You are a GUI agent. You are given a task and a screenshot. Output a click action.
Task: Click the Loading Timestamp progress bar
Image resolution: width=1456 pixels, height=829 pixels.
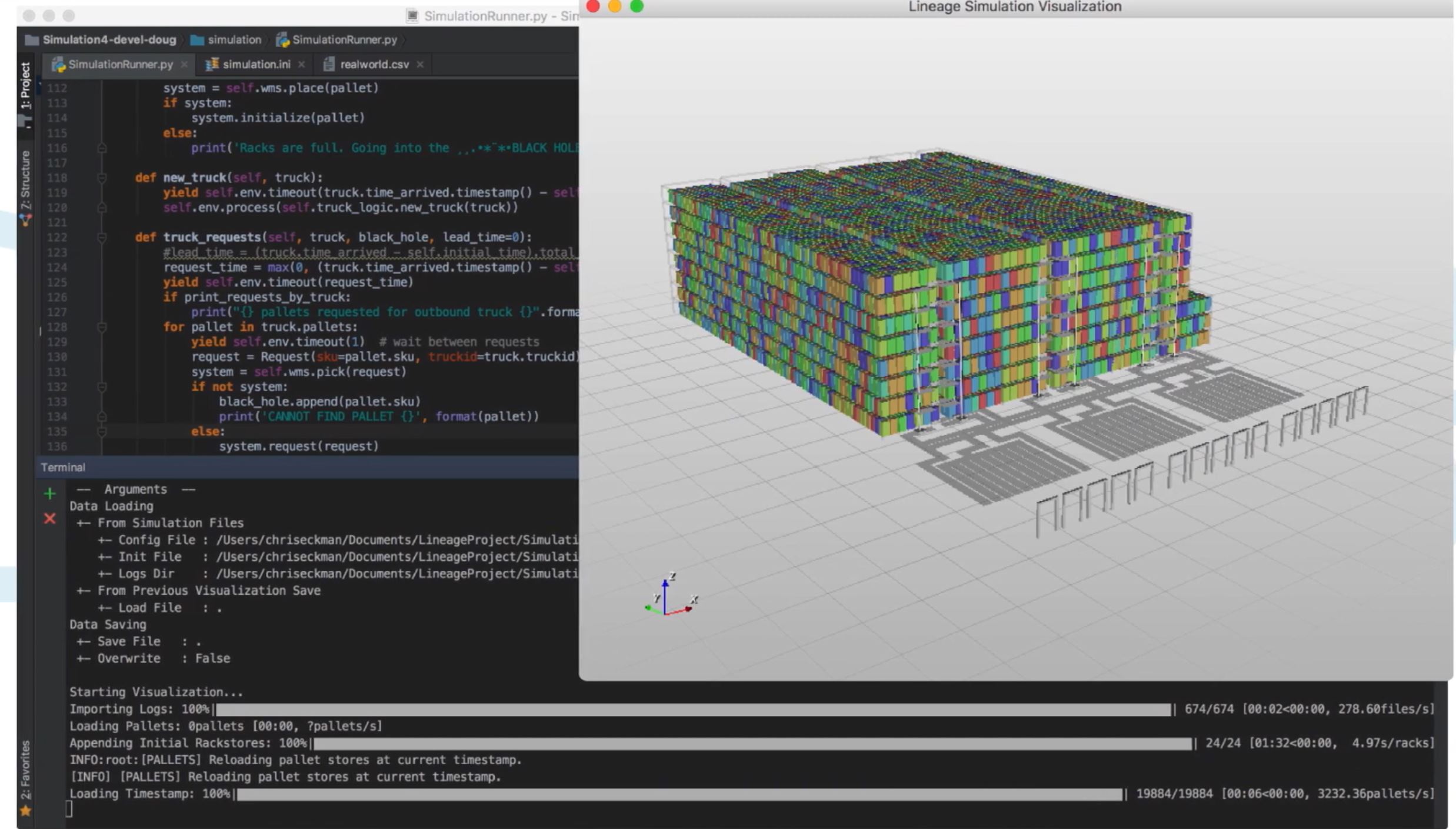(679, 794)
